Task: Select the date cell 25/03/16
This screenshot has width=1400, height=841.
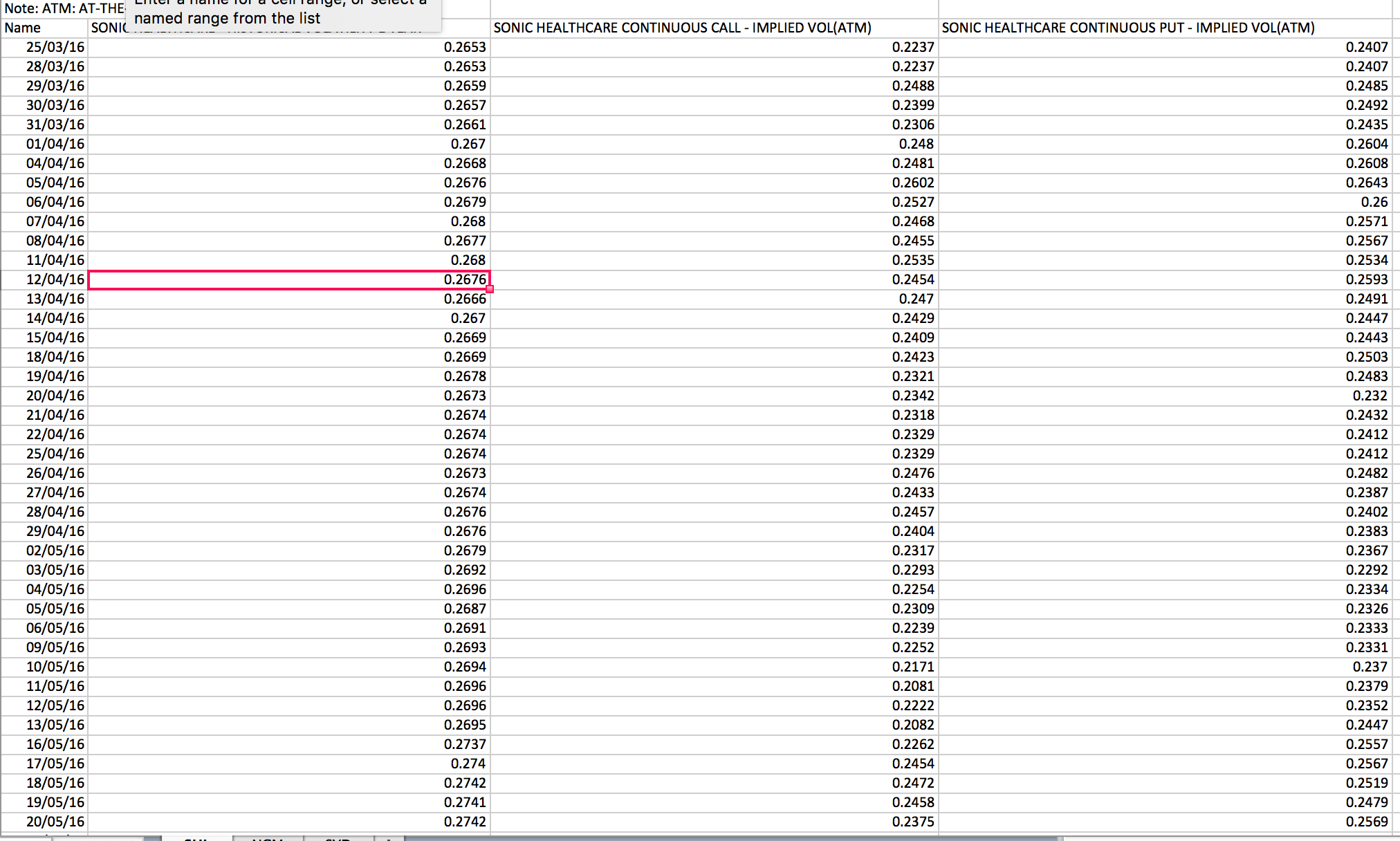Action: [x=44, y=47]
